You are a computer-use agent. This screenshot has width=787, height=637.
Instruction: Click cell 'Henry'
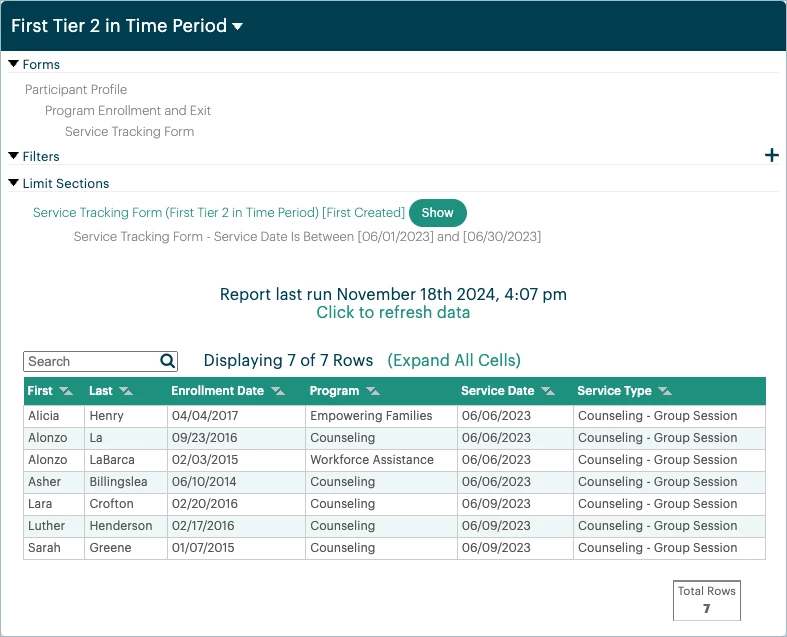pyautogui.click(x=125, y=416)
